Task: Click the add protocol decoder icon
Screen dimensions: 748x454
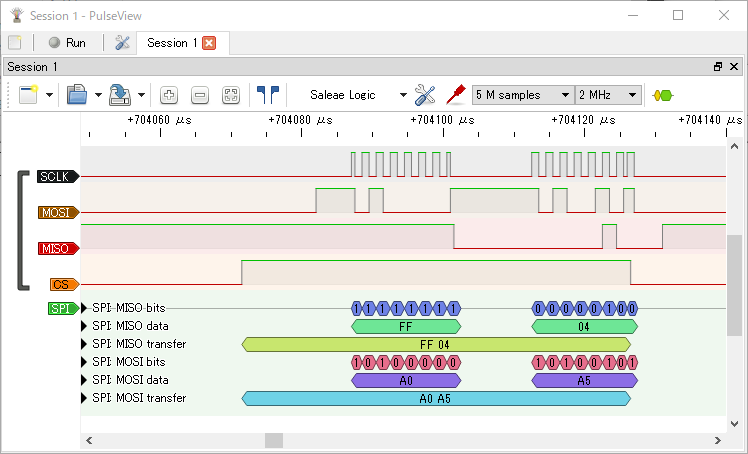Action: (662, 95)
